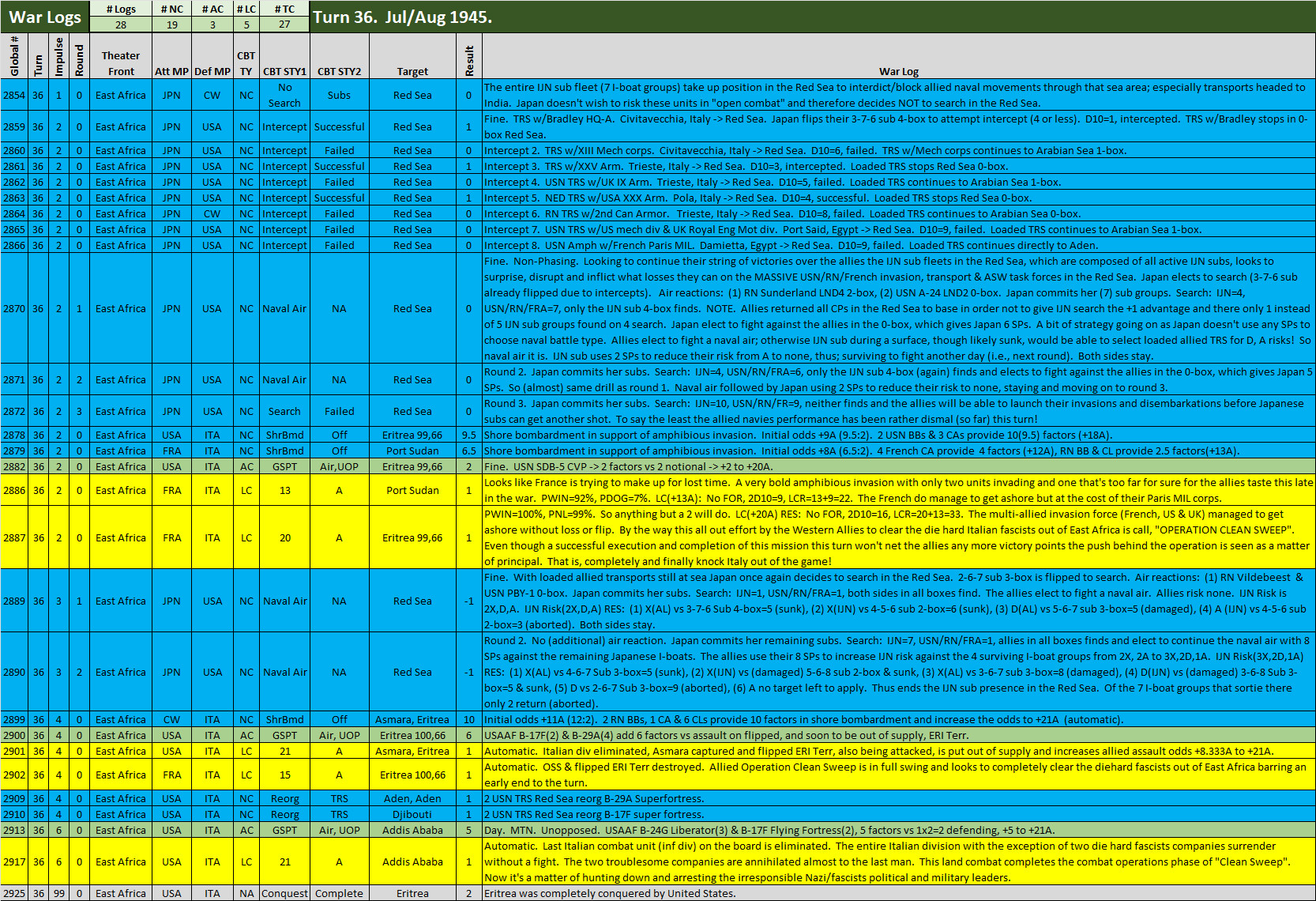Image resolution: width=1316 pixels, height=901 pixels.
Task: Select the # NC header cell
Action: coord(171,9)
